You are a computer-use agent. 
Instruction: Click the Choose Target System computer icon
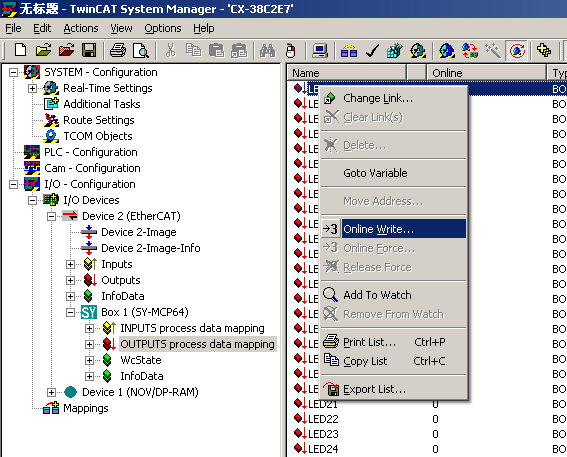[320, 50]
